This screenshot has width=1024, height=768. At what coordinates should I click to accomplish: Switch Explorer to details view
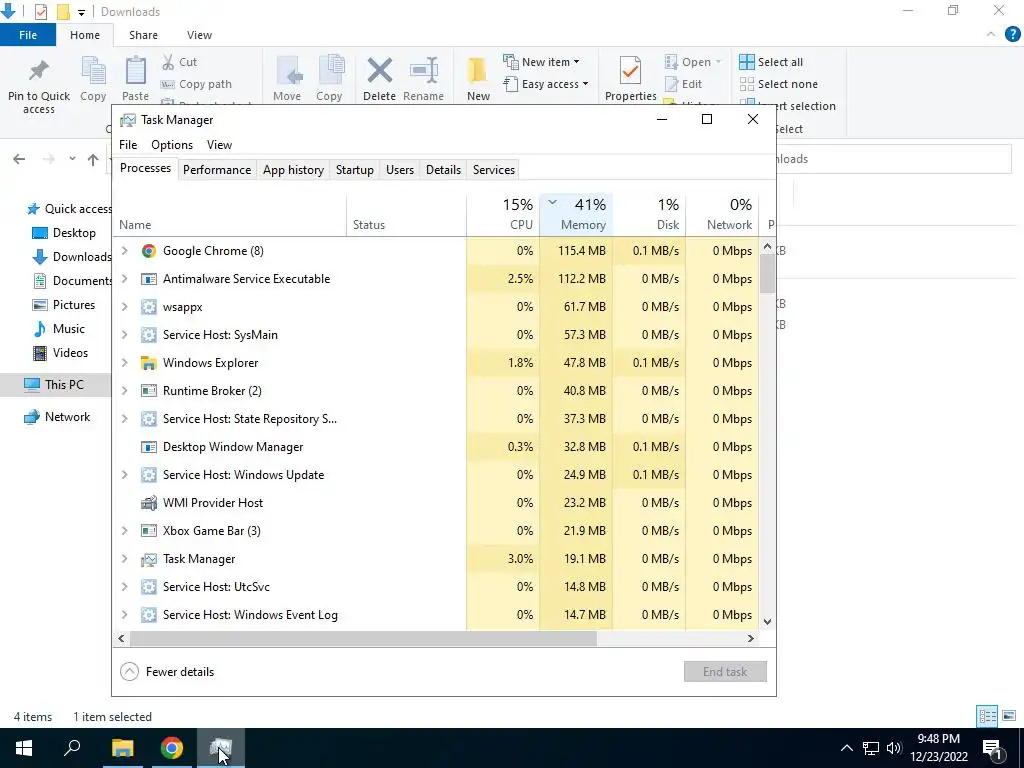pyautogui.click(x=987, y=716)
